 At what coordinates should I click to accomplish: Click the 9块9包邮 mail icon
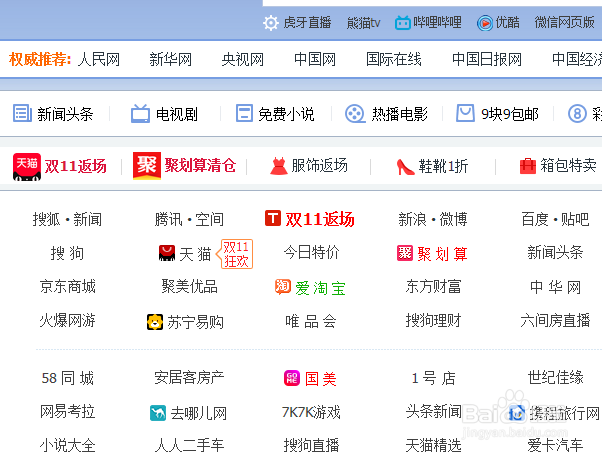coord(465,113)
